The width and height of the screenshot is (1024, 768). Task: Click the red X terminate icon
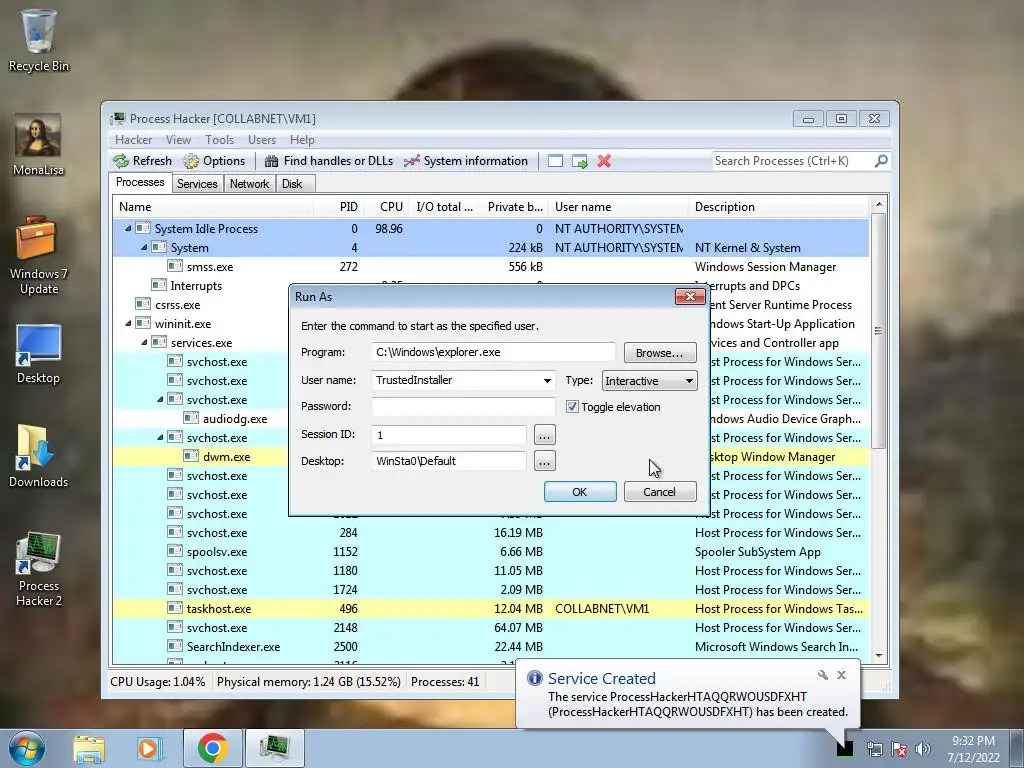[604, 161]
